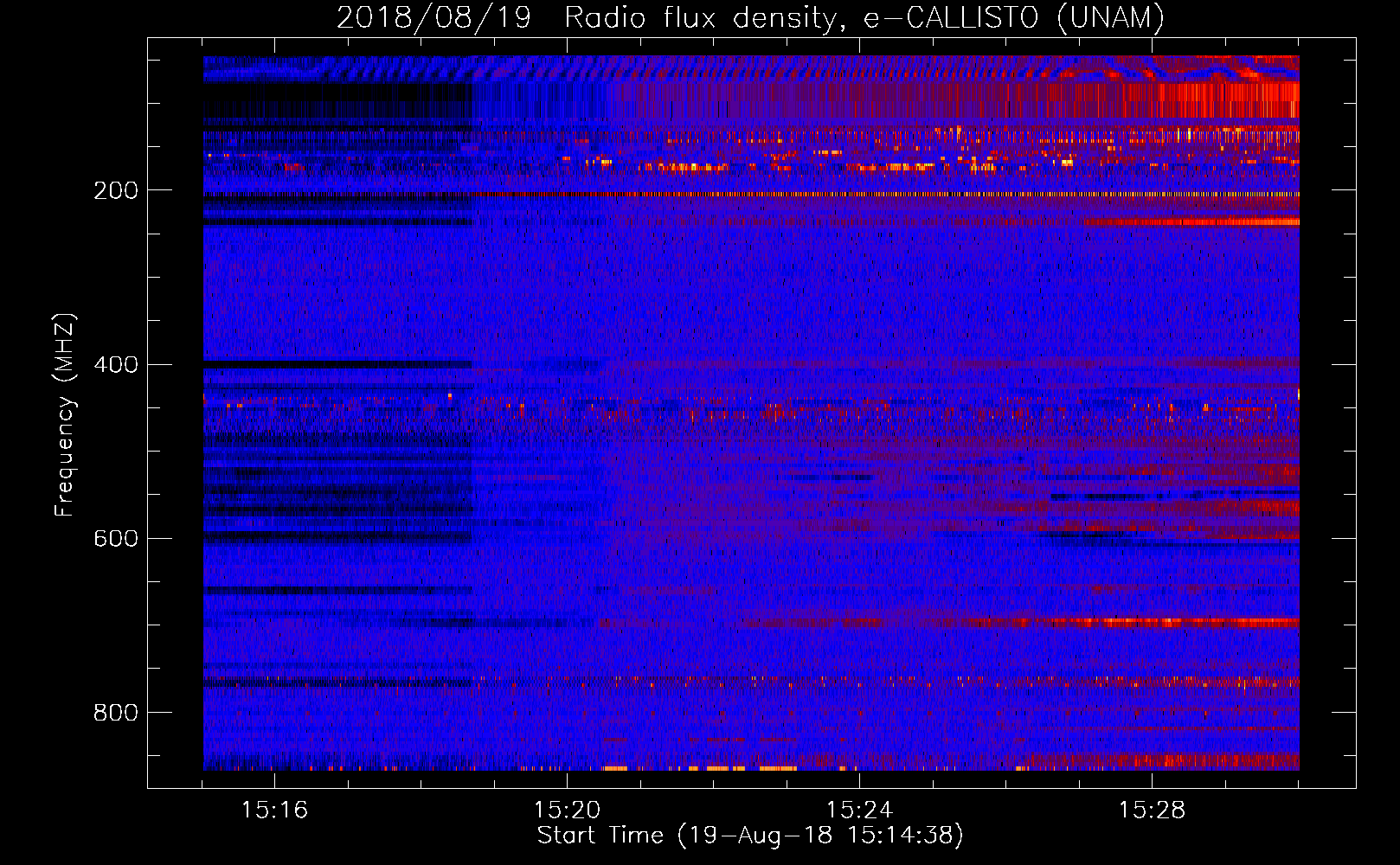Click the 15:24 time tick label

click(859, 810)
